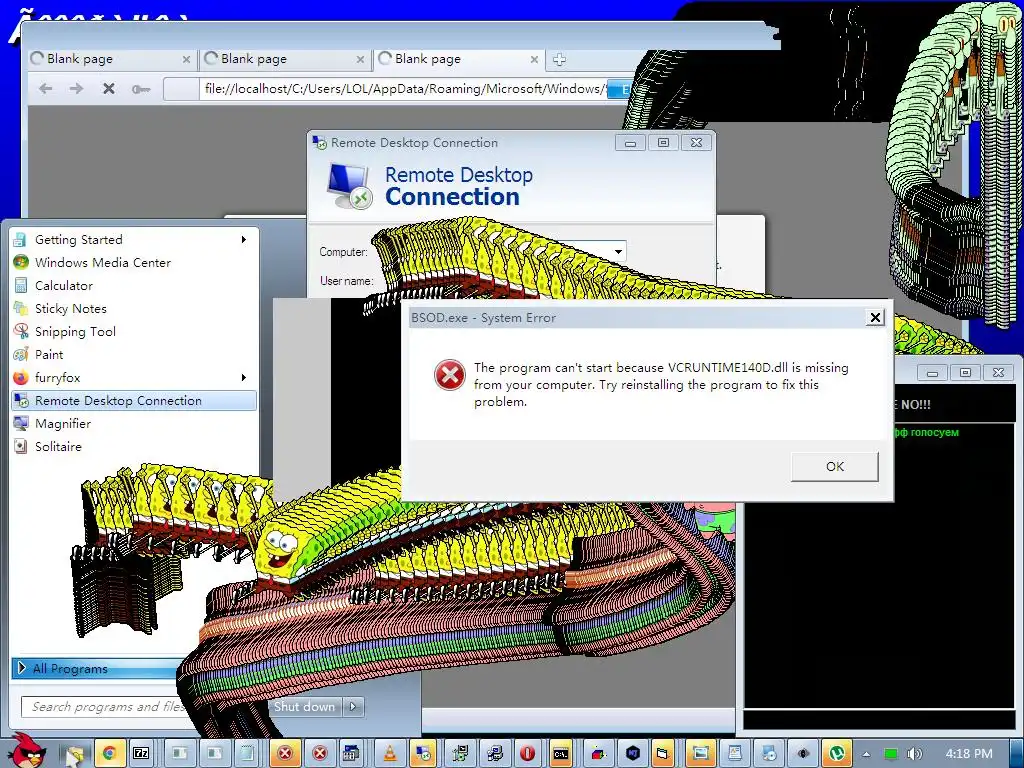The width and height of the screenshot is (1024, 768).
Task: Click the 4:18 PM clock
Action: click(969, 754)
